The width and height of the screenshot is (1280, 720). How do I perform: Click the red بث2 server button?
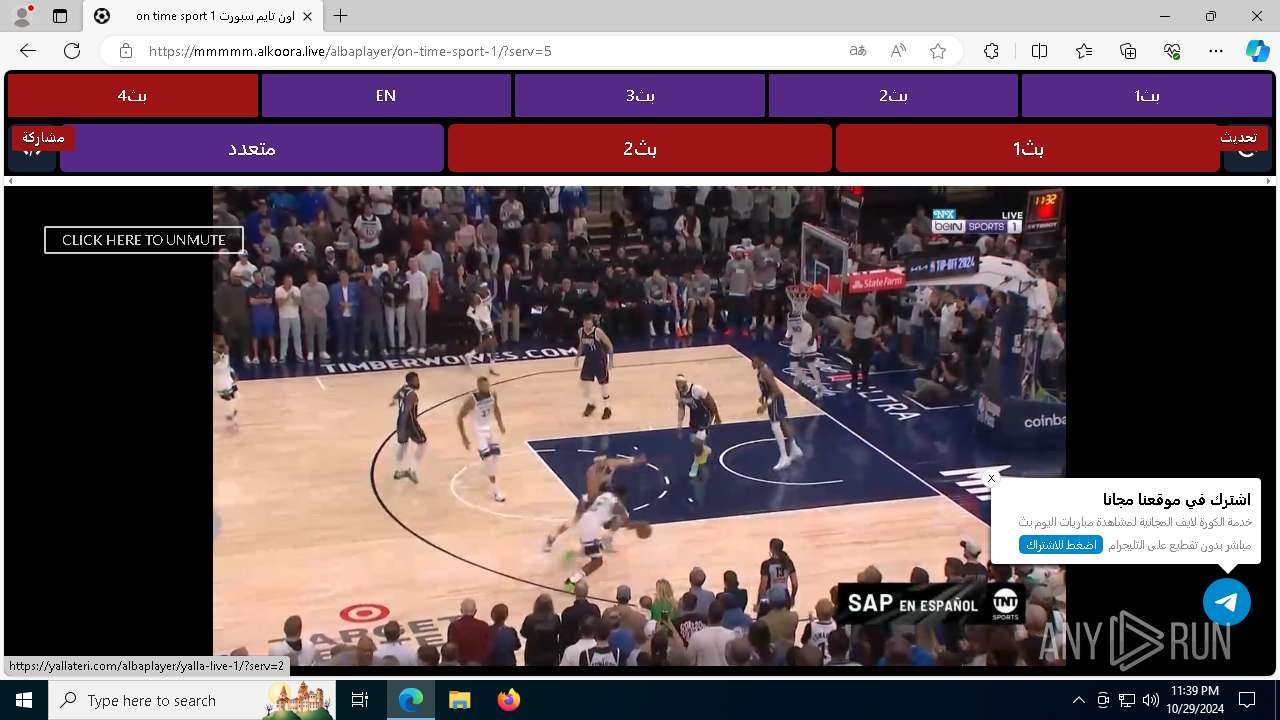[x=640, y=148]
